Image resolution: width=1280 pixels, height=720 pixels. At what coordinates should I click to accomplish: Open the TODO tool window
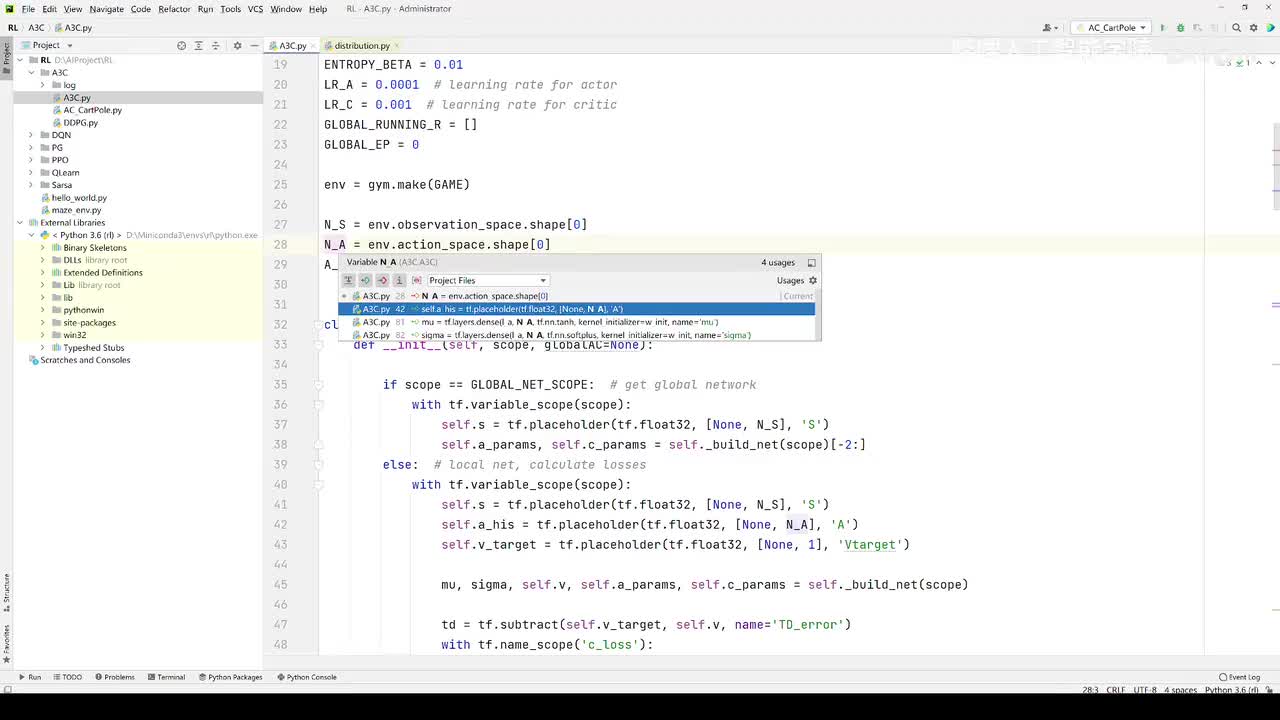pos(66,677)
